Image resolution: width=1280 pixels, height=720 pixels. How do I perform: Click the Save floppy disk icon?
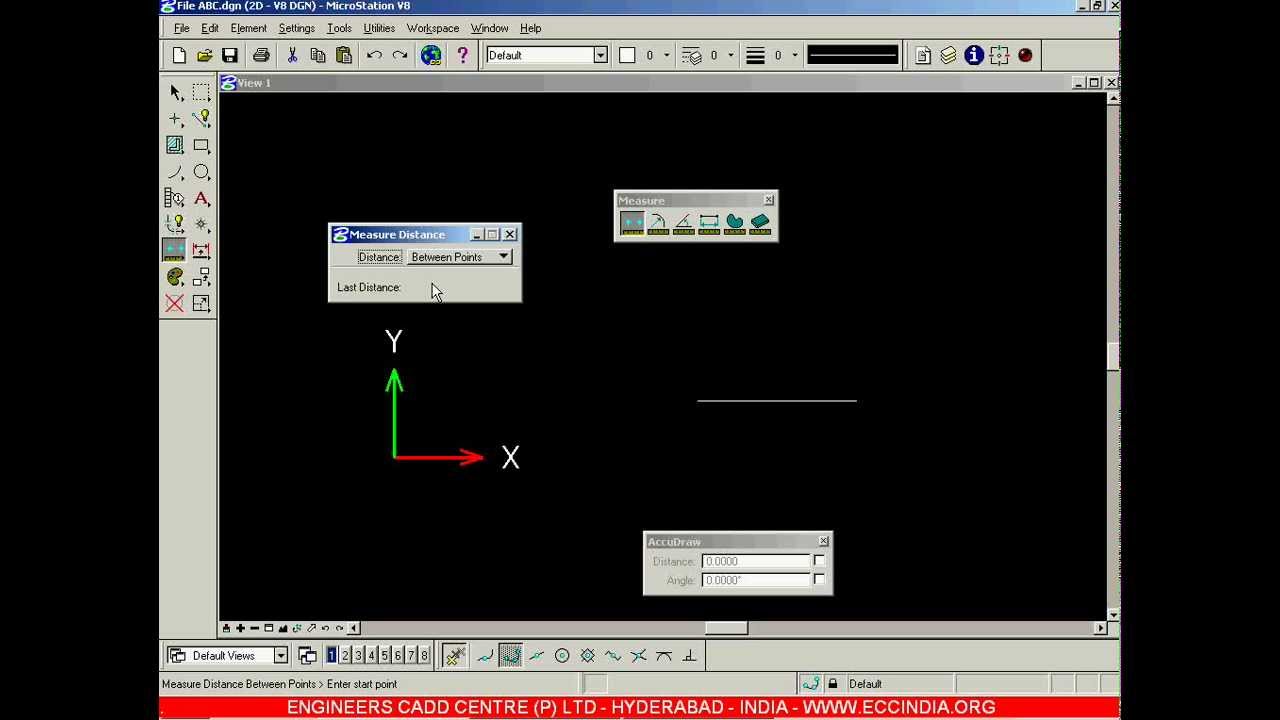point(230,55)
